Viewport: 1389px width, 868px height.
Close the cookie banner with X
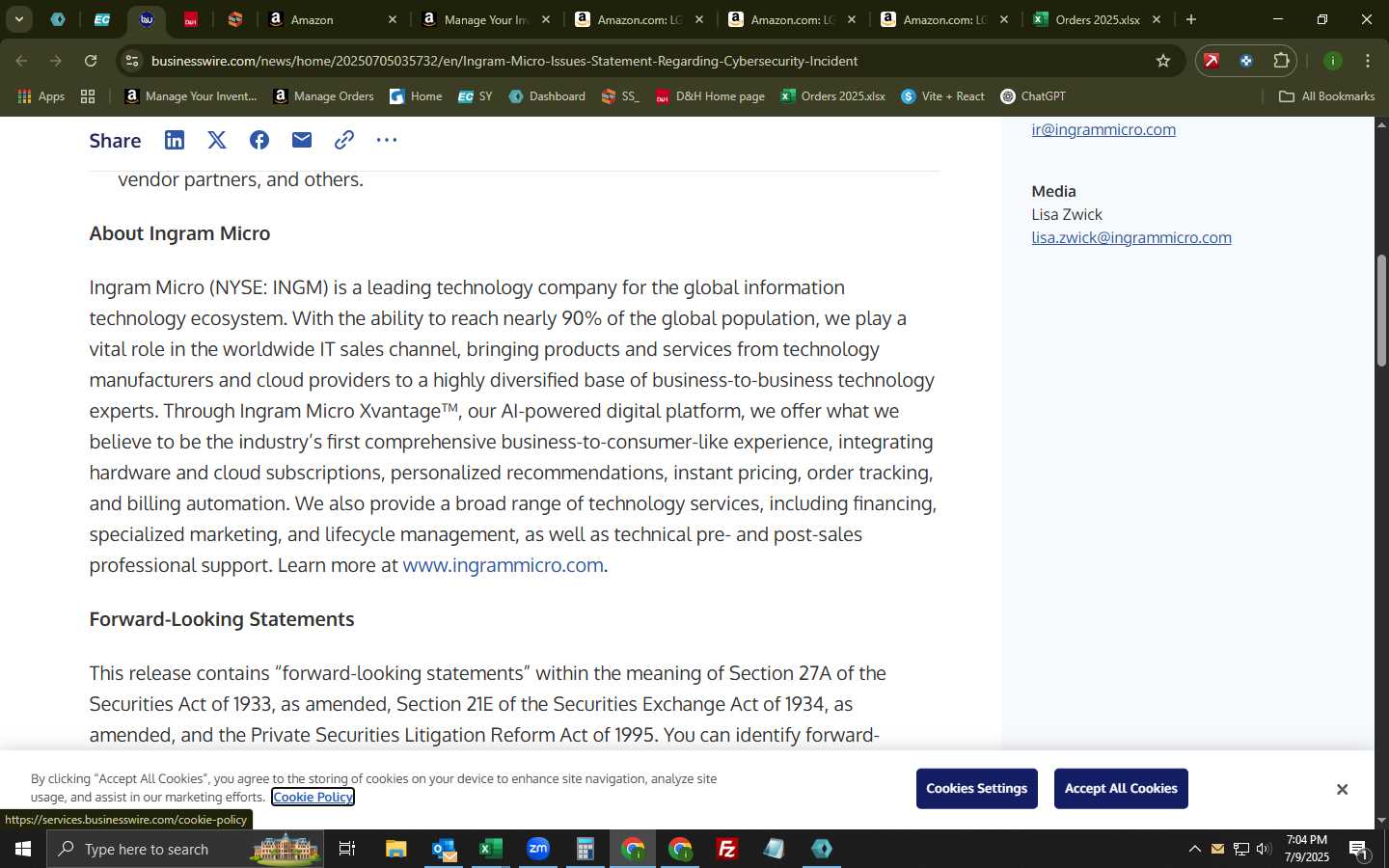pos(1342,789)
